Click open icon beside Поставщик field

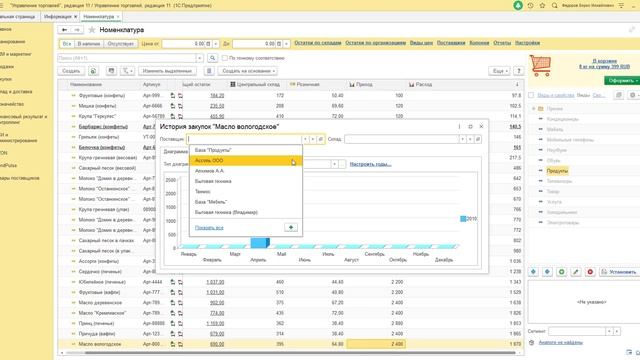tap(321, 139)
